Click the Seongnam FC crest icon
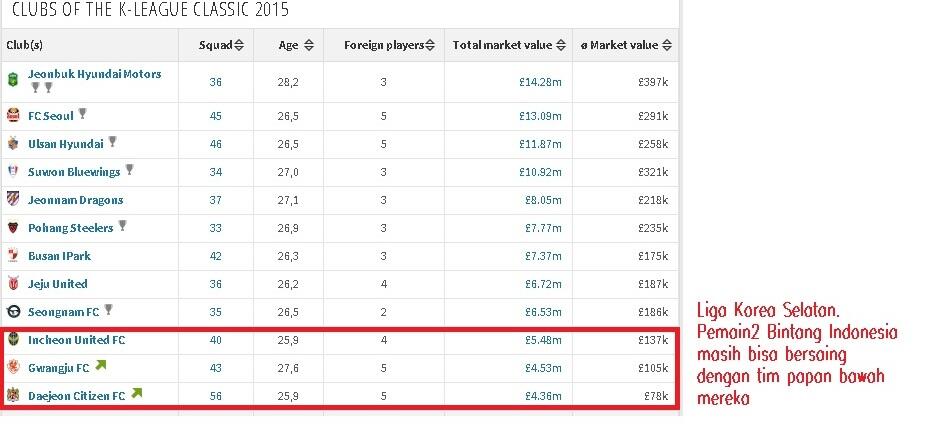 [13, 312]
